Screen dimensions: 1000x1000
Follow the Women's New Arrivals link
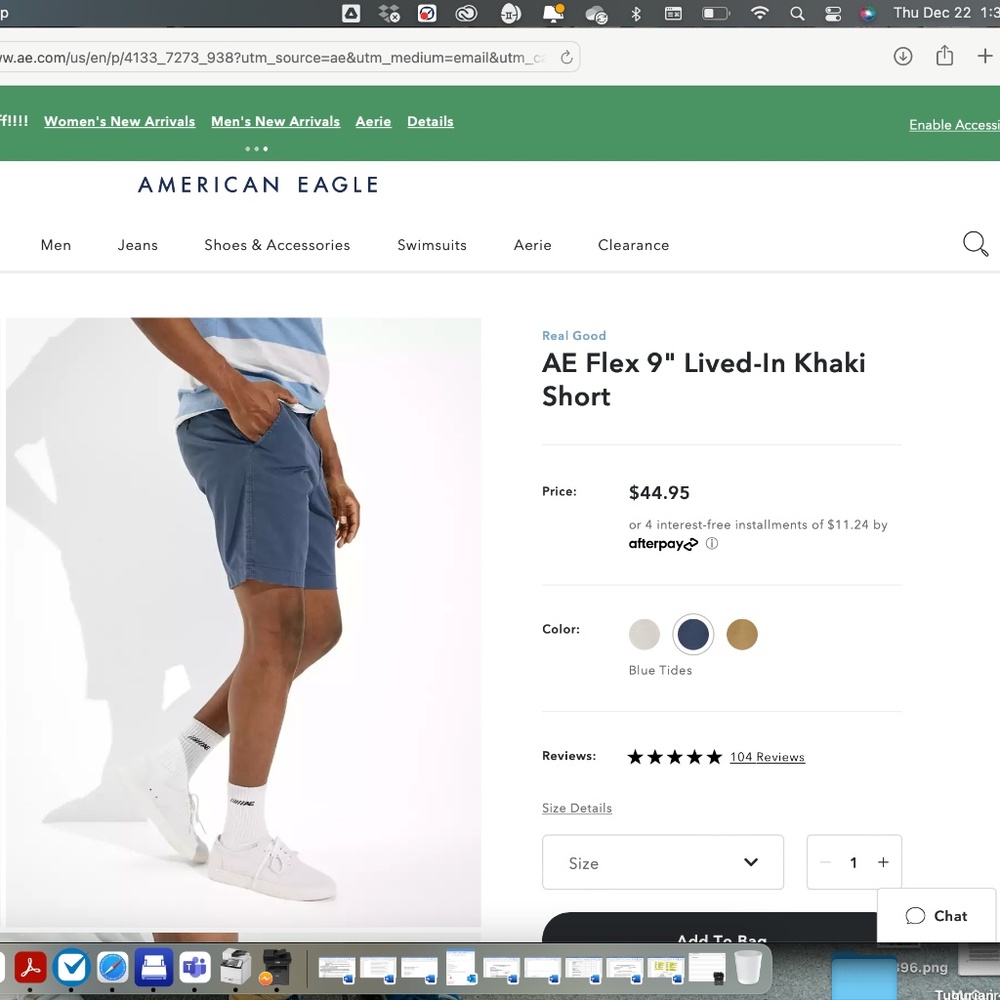119,121
